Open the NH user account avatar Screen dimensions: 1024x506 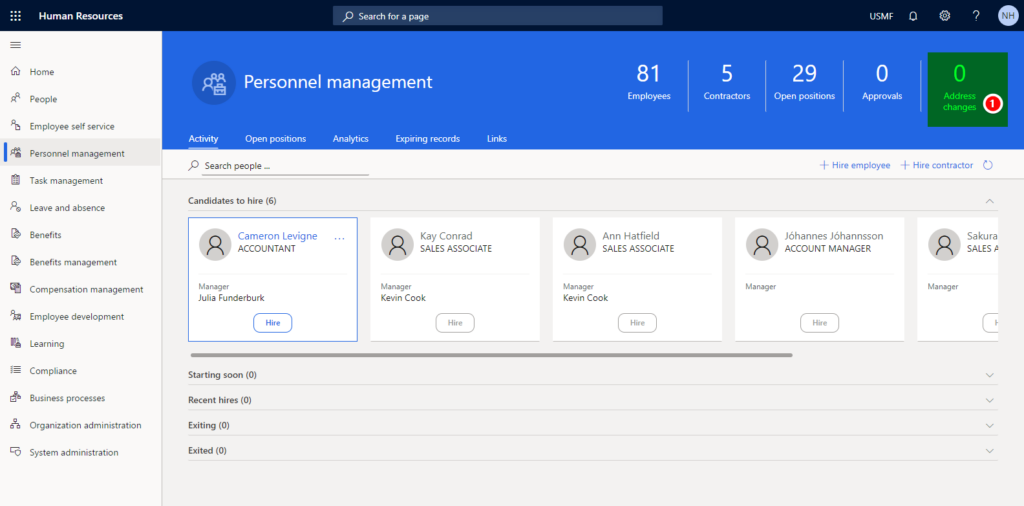[1008, 16]
